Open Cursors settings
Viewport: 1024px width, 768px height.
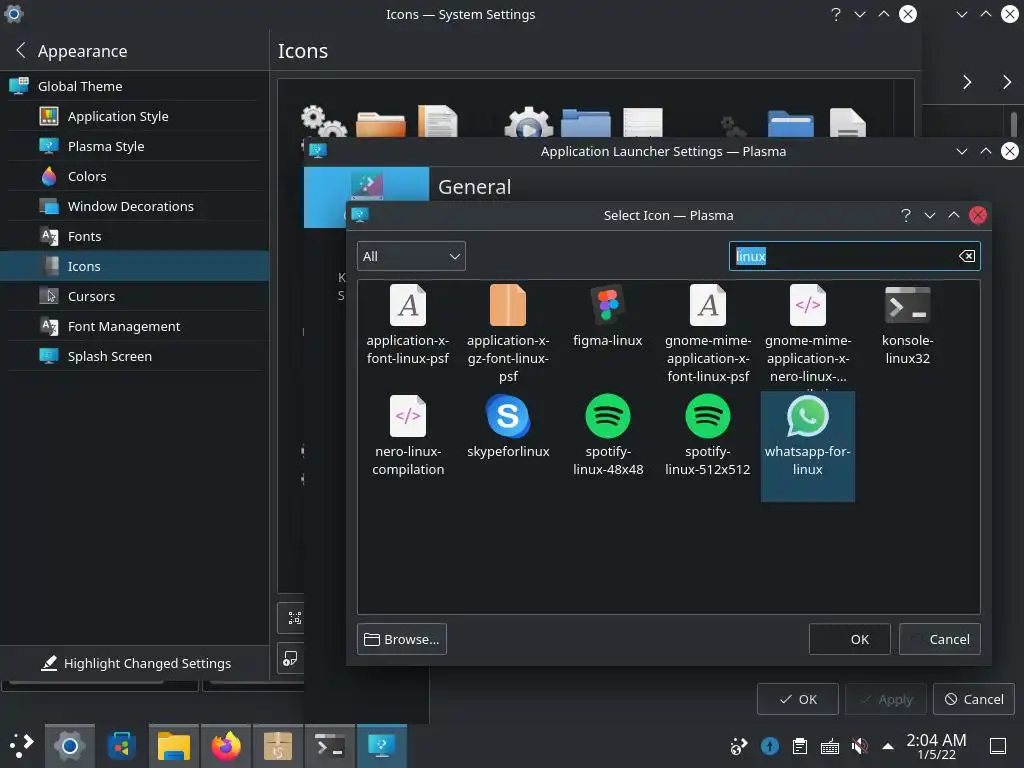[135, 296]
